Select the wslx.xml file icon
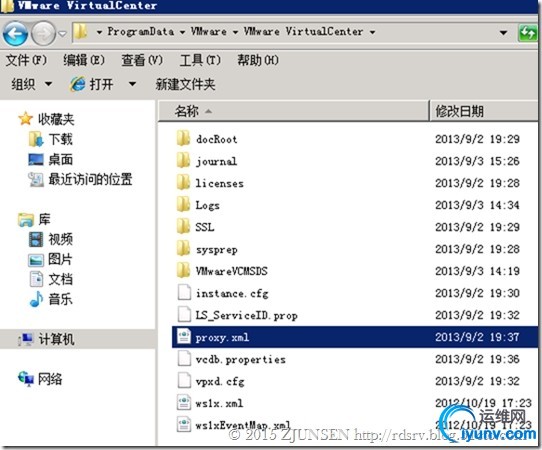The width and height of the screenshot is (542, 450). tap(184, 403)
